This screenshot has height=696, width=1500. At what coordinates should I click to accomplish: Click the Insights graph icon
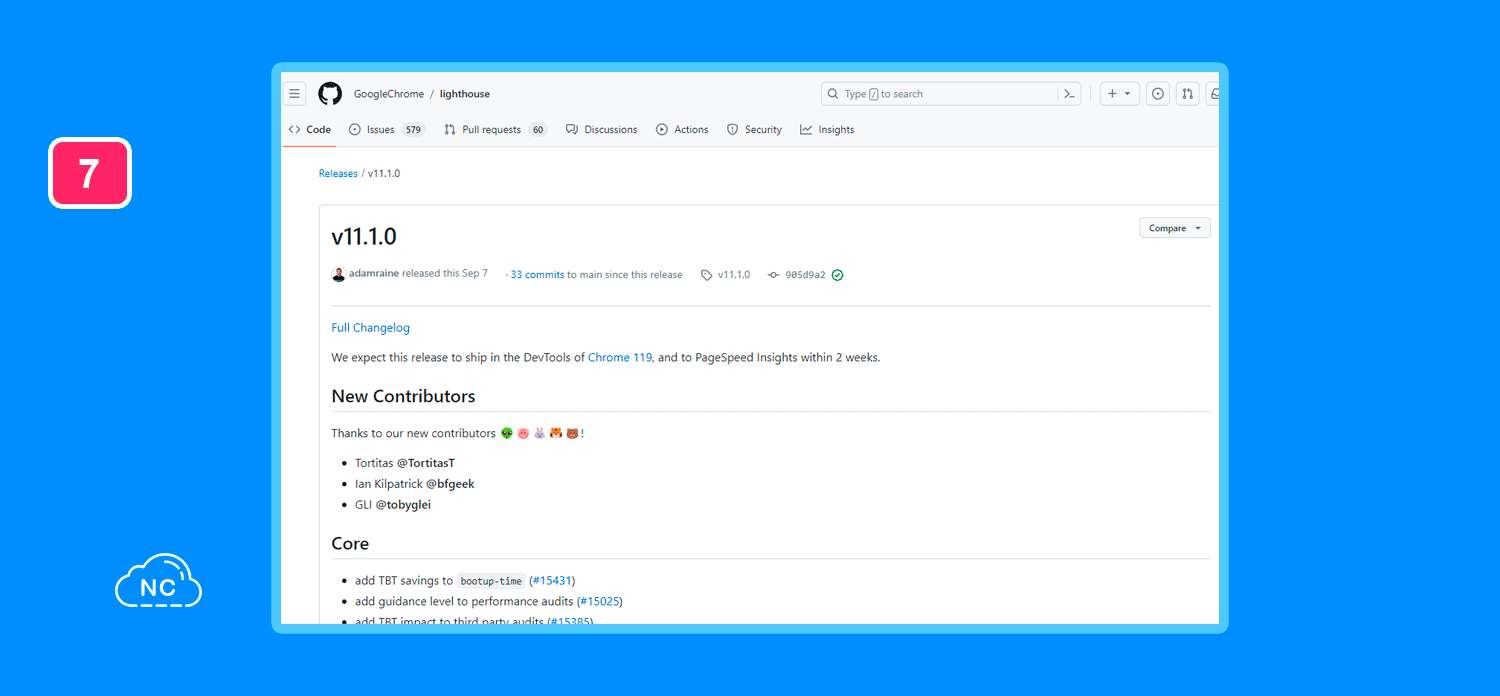[806, 130]
